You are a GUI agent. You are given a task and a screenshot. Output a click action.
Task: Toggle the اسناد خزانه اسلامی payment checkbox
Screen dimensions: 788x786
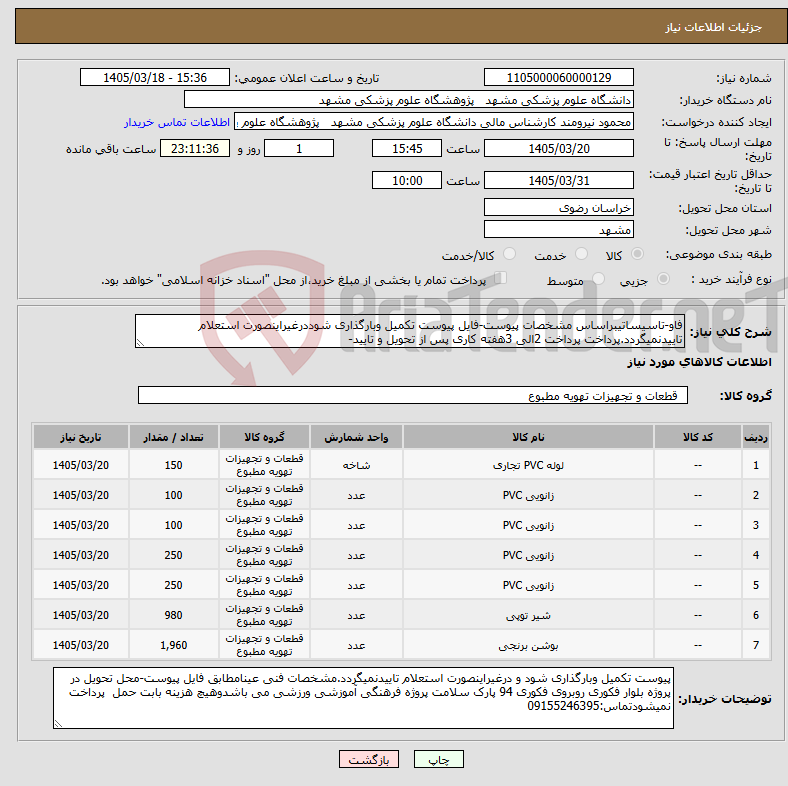[500, 277]
